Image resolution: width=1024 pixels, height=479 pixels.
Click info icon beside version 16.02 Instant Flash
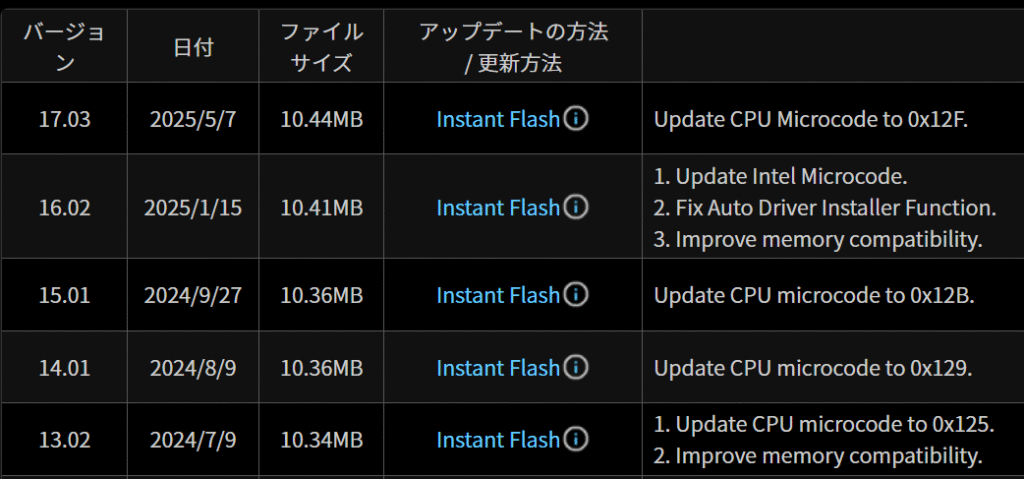576,206
